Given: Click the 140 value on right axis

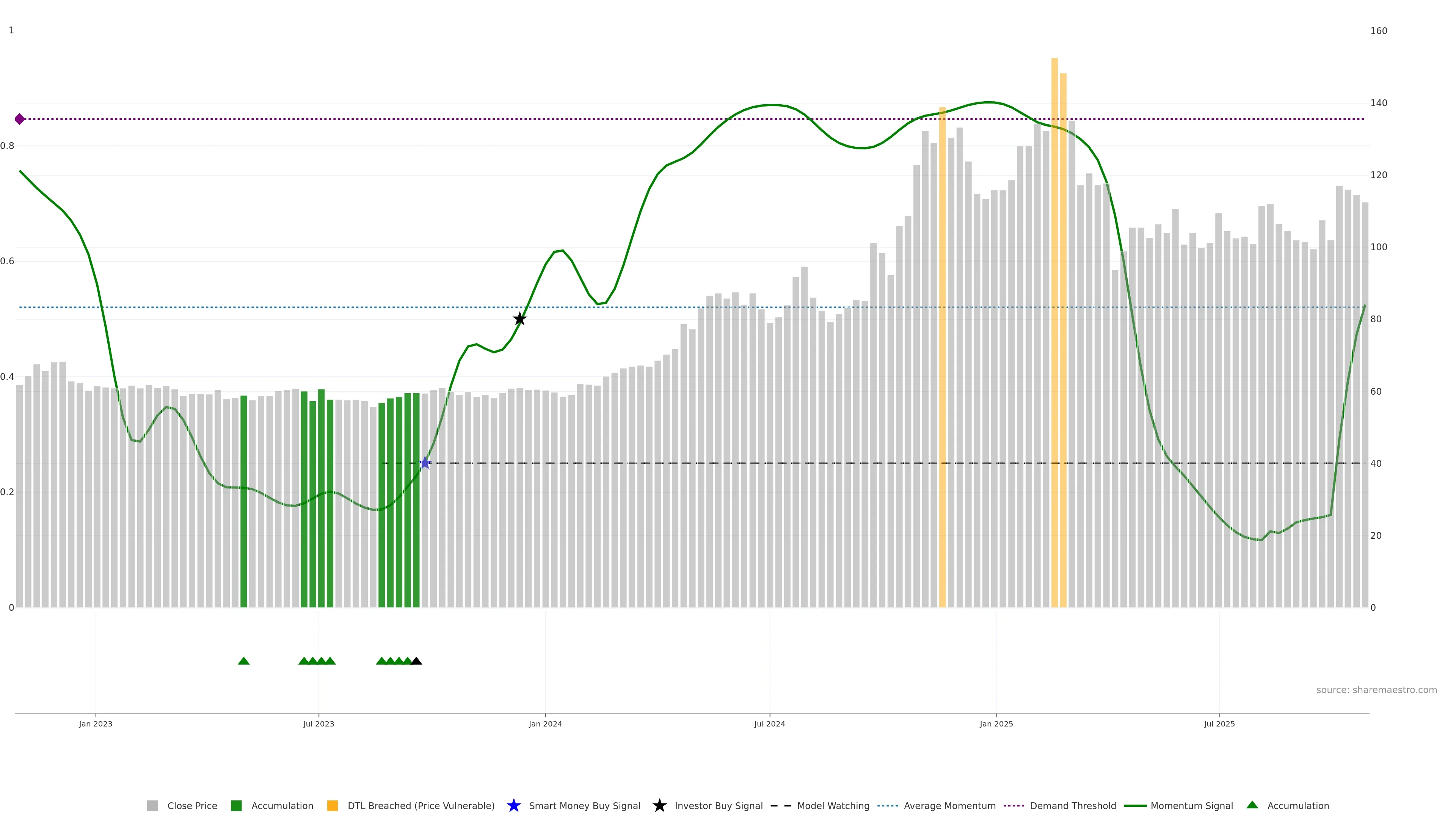Looking at the screenshot, I should pyautogui.click(x=1379, y=103).
